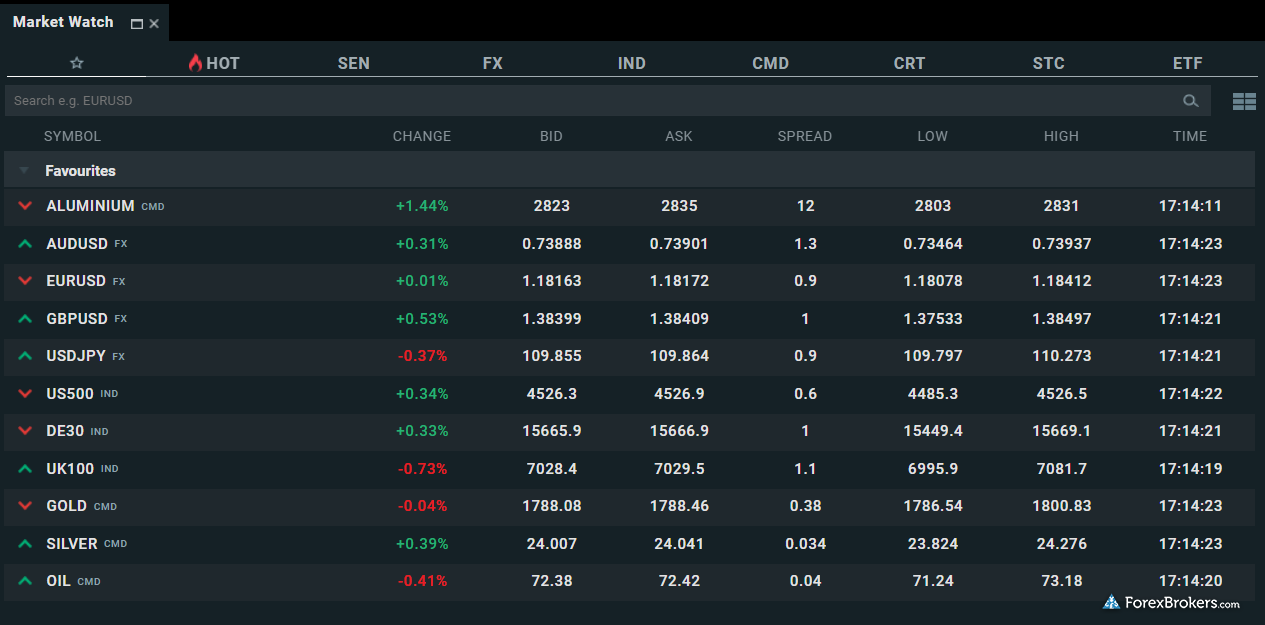This screenshot has height=625, width=1265.
Task: Sort by the CHANGE column header
Action: [421, 136]
